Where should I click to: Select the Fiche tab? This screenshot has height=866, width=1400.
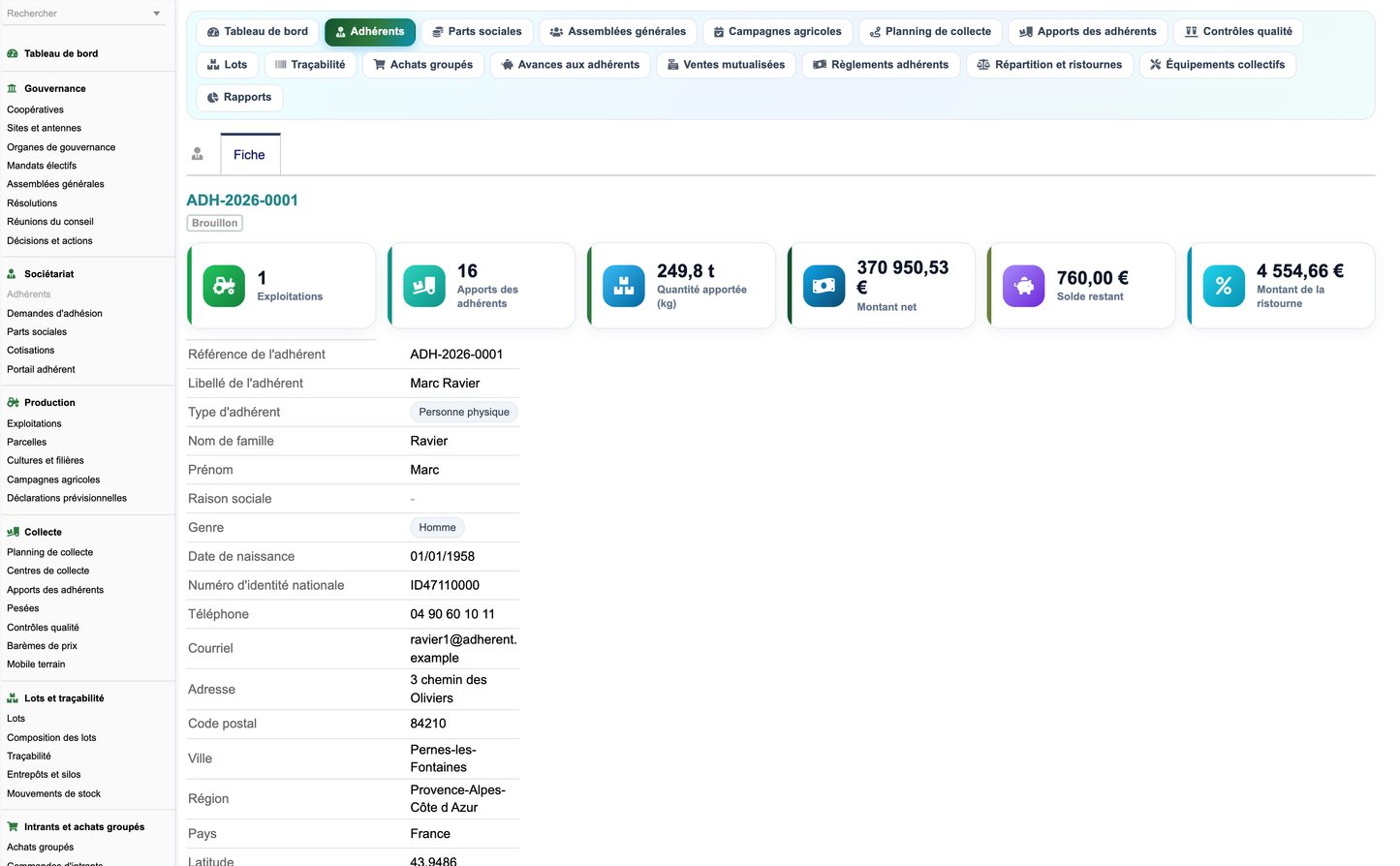(250, 155)
